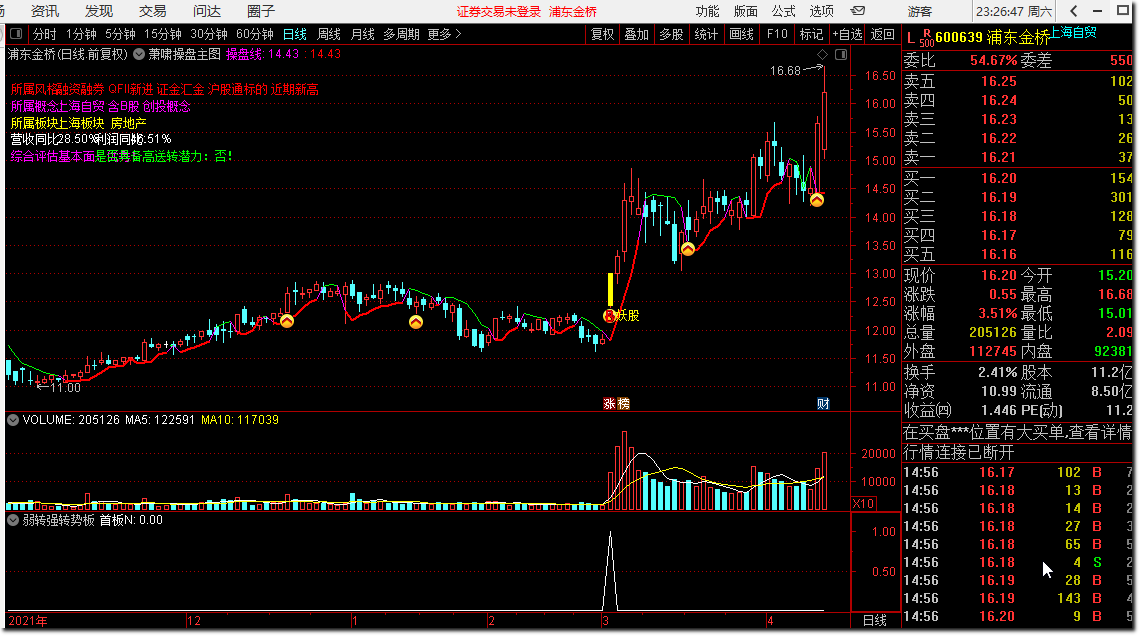The height and width of the screenshot is (636, 1141).
Task: Click the yellow arrow marker in early February
Action: coord(416,322)
